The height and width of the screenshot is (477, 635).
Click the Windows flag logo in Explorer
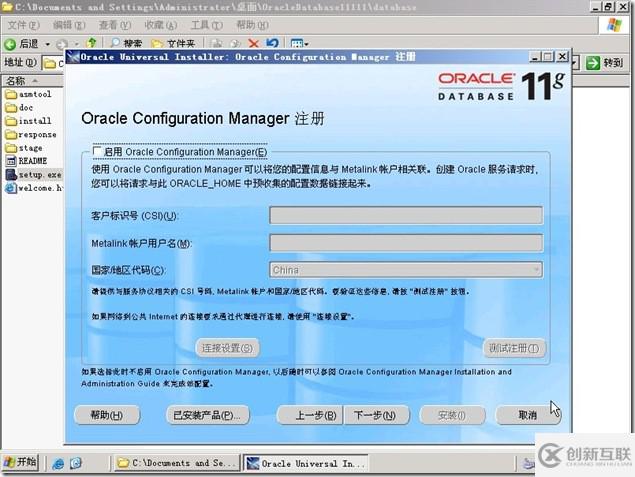point(614,25)
